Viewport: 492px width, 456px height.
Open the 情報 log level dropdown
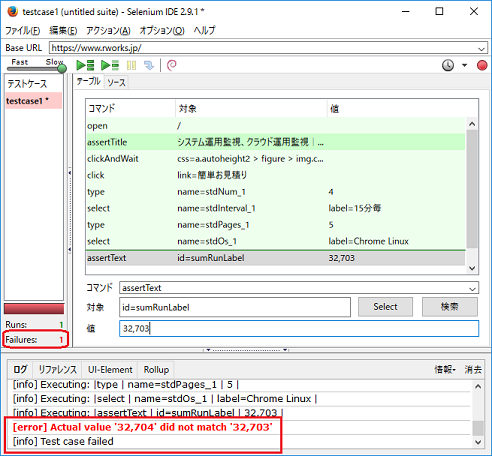tap(445, 369)
